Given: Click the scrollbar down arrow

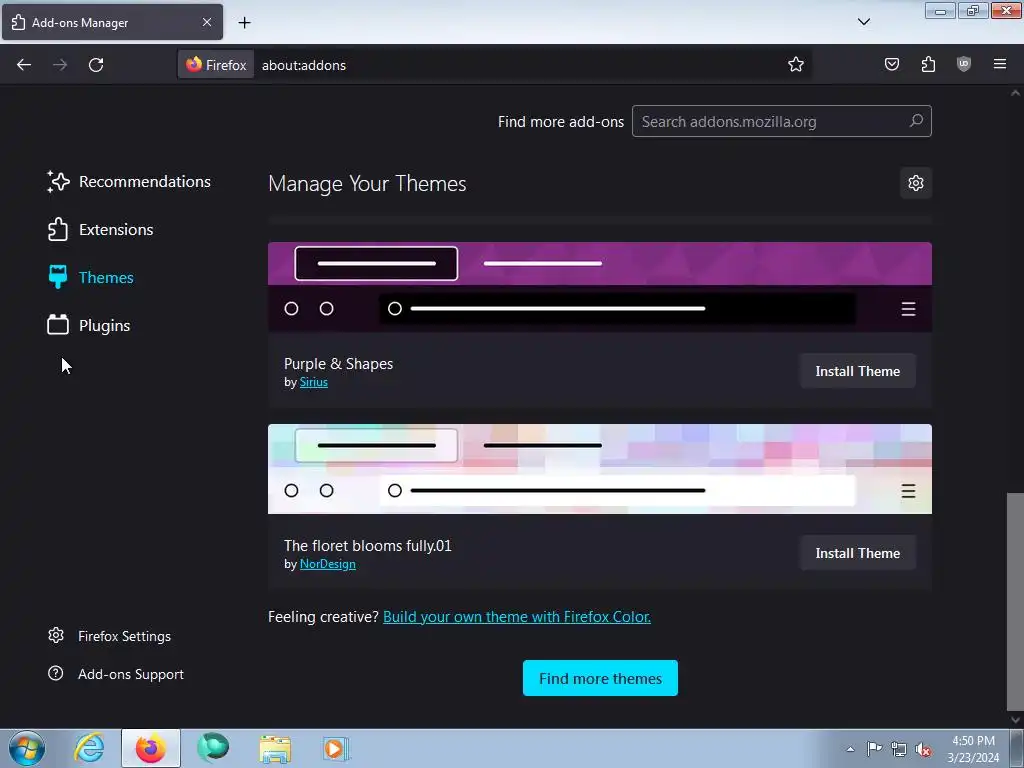Looking at the screenshot, I should click(x=1015, y=720).
